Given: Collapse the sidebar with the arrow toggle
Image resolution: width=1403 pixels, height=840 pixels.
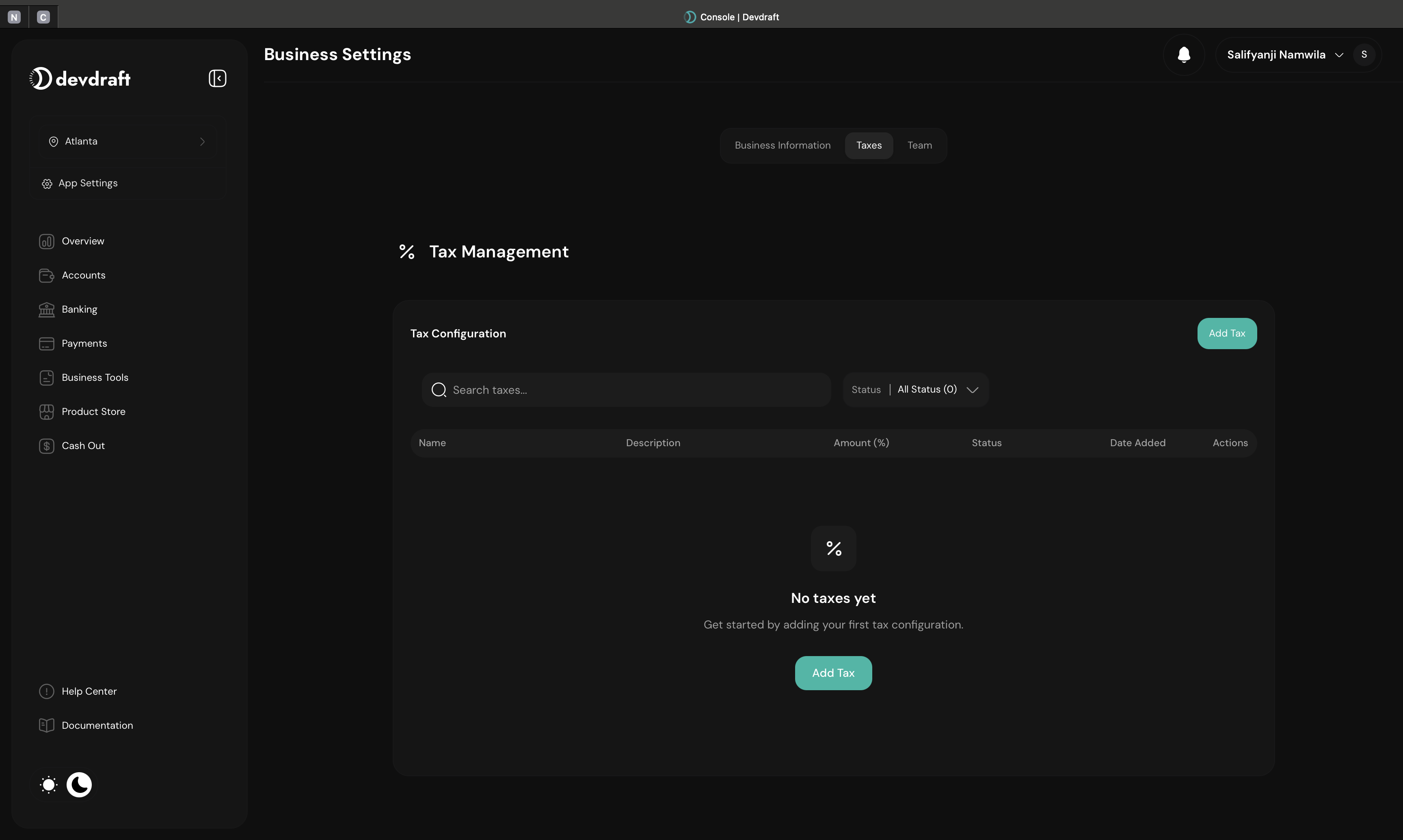Looking at the screenshot, I should [x=217, y=78].
